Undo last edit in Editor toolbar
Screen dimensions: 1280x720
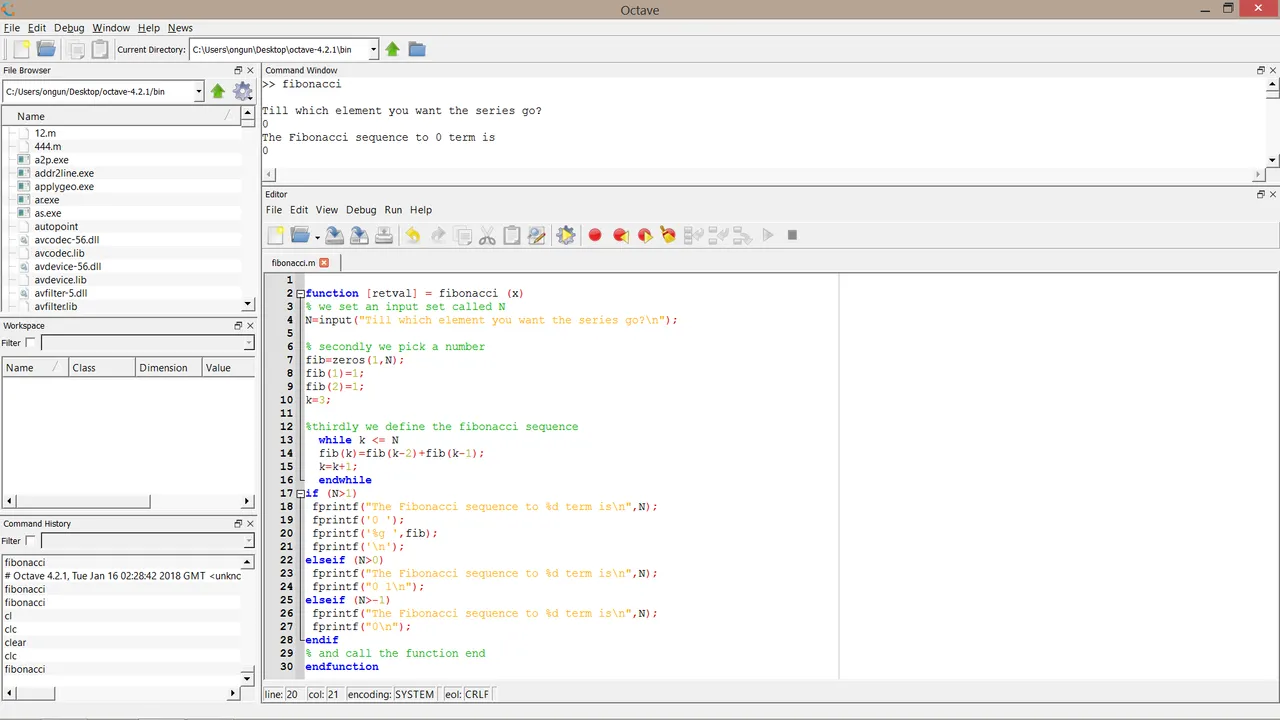[412, 235]
